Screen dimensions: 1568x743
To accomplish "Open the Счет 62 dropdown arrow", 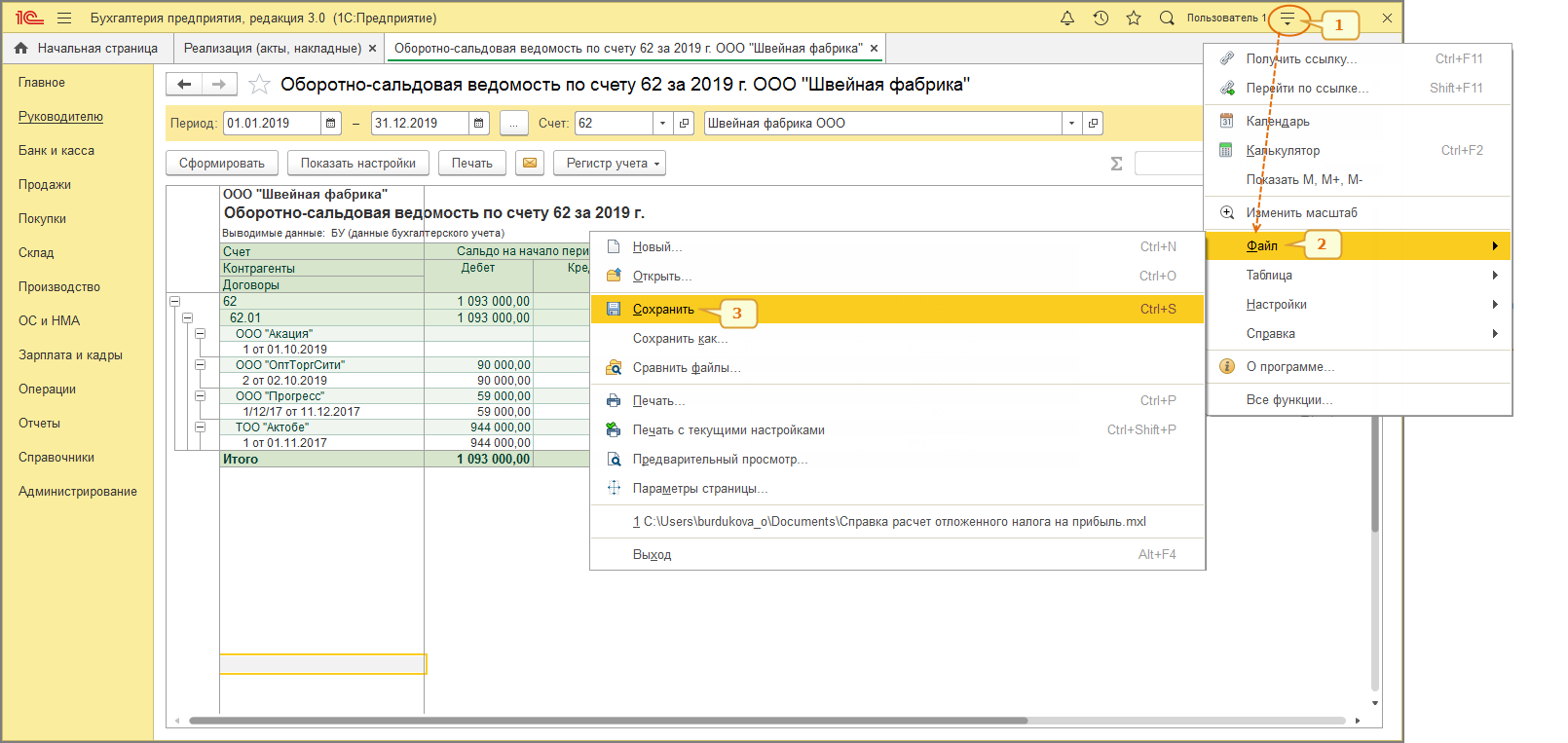I will tap(662, 123).
